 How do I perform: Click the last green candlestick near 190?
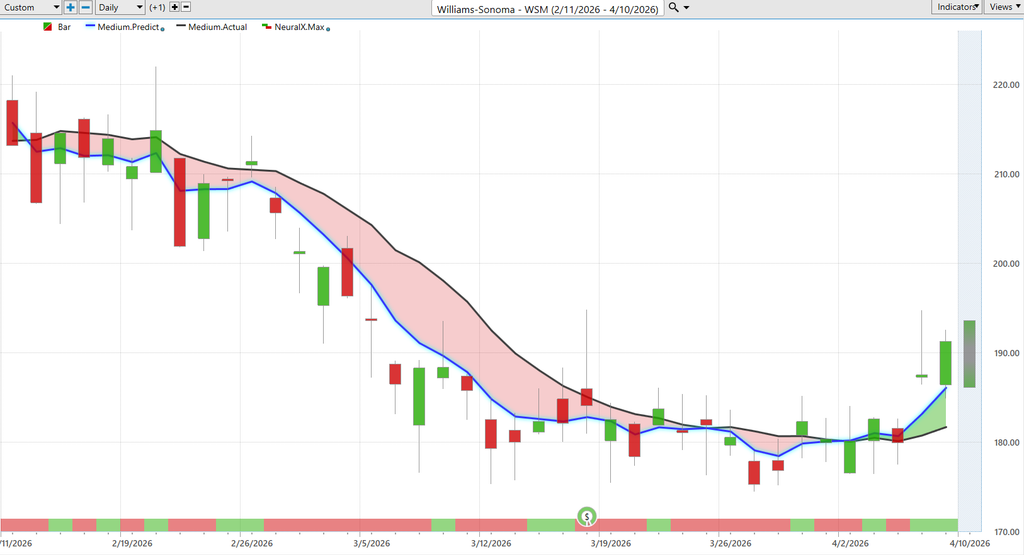[x=946, y=363]
